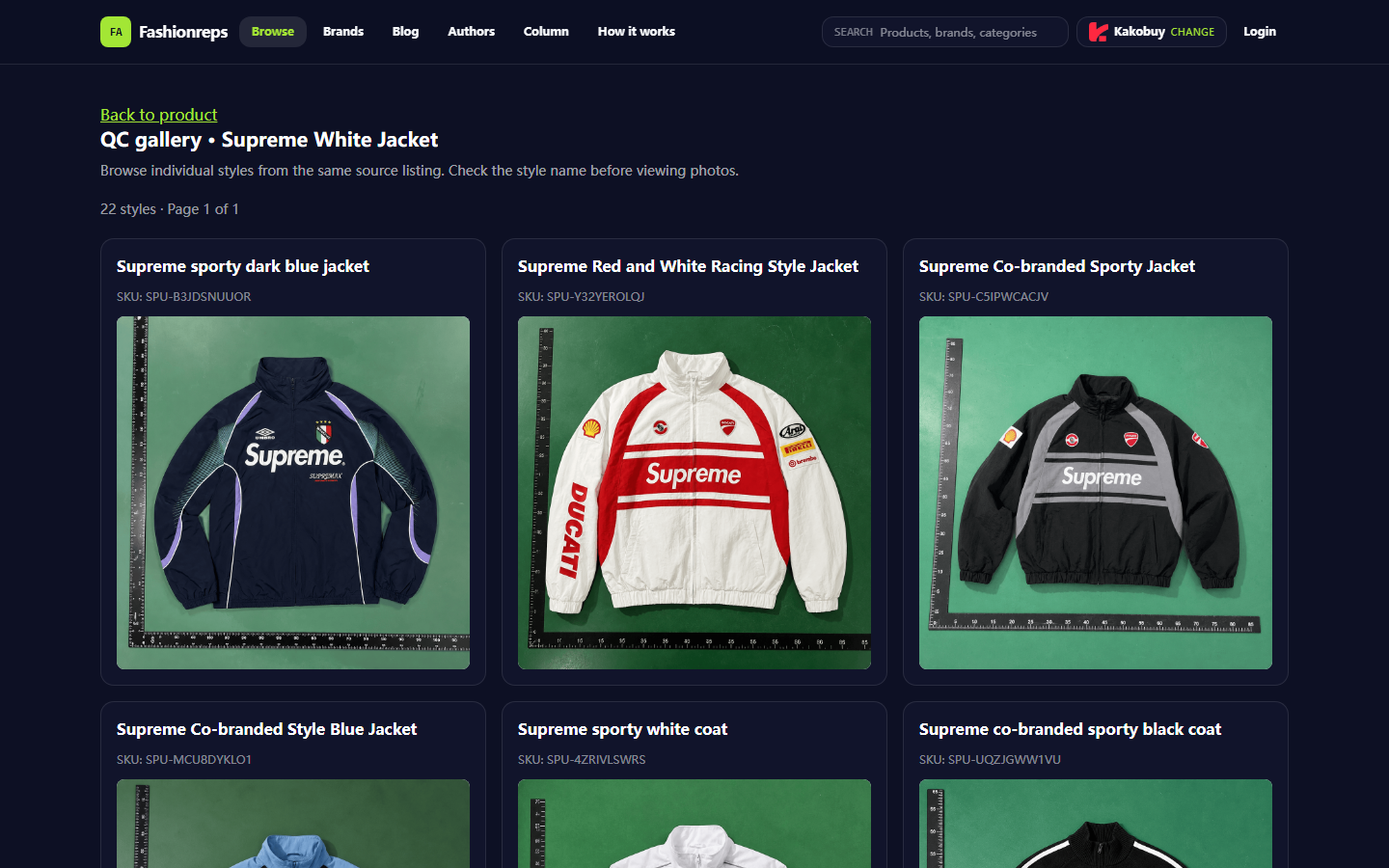Screen dimensions: 1389x868
Task: Click CHANGE next to Kakobuy
Action: coord(1192,32)
